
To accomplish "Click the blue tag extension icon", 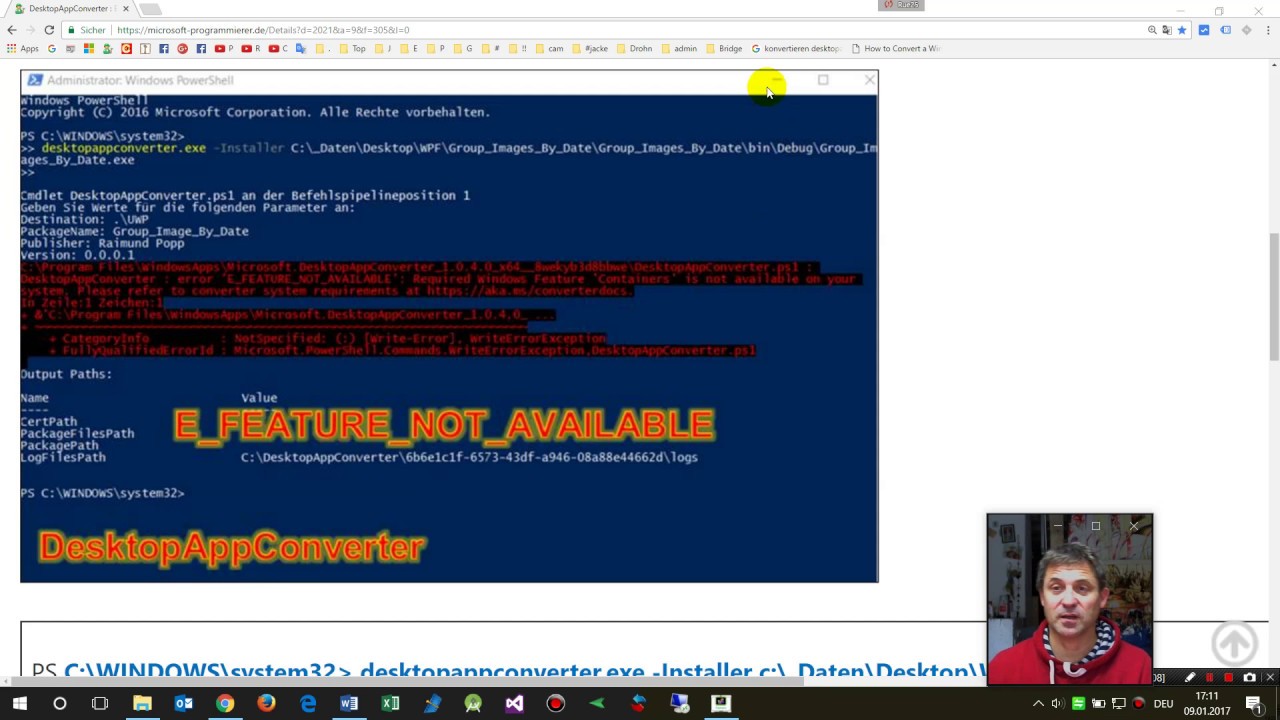I will (1225, 30).
